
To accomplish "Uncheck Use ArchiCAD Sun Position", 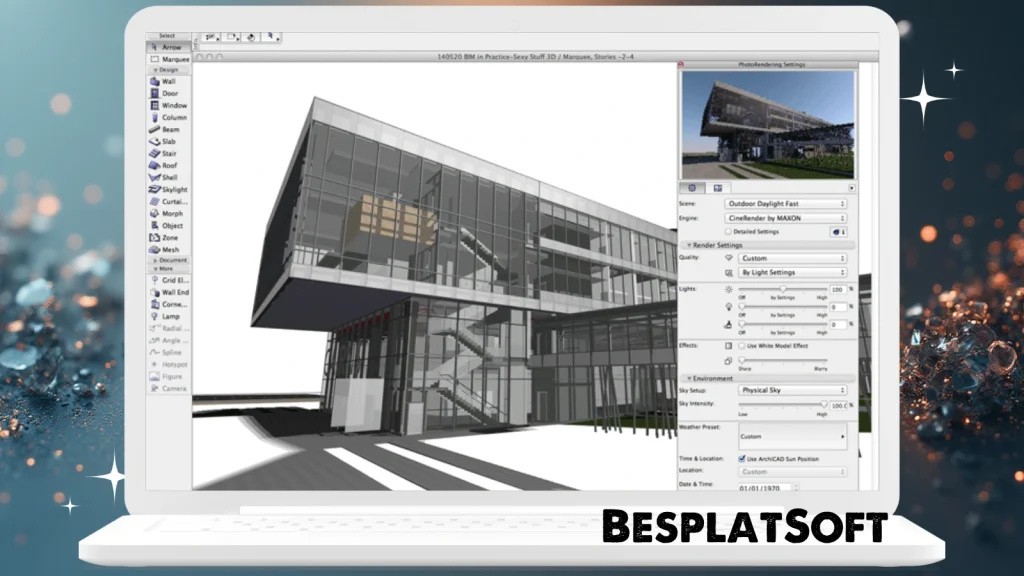I will (x=740, y=459).
